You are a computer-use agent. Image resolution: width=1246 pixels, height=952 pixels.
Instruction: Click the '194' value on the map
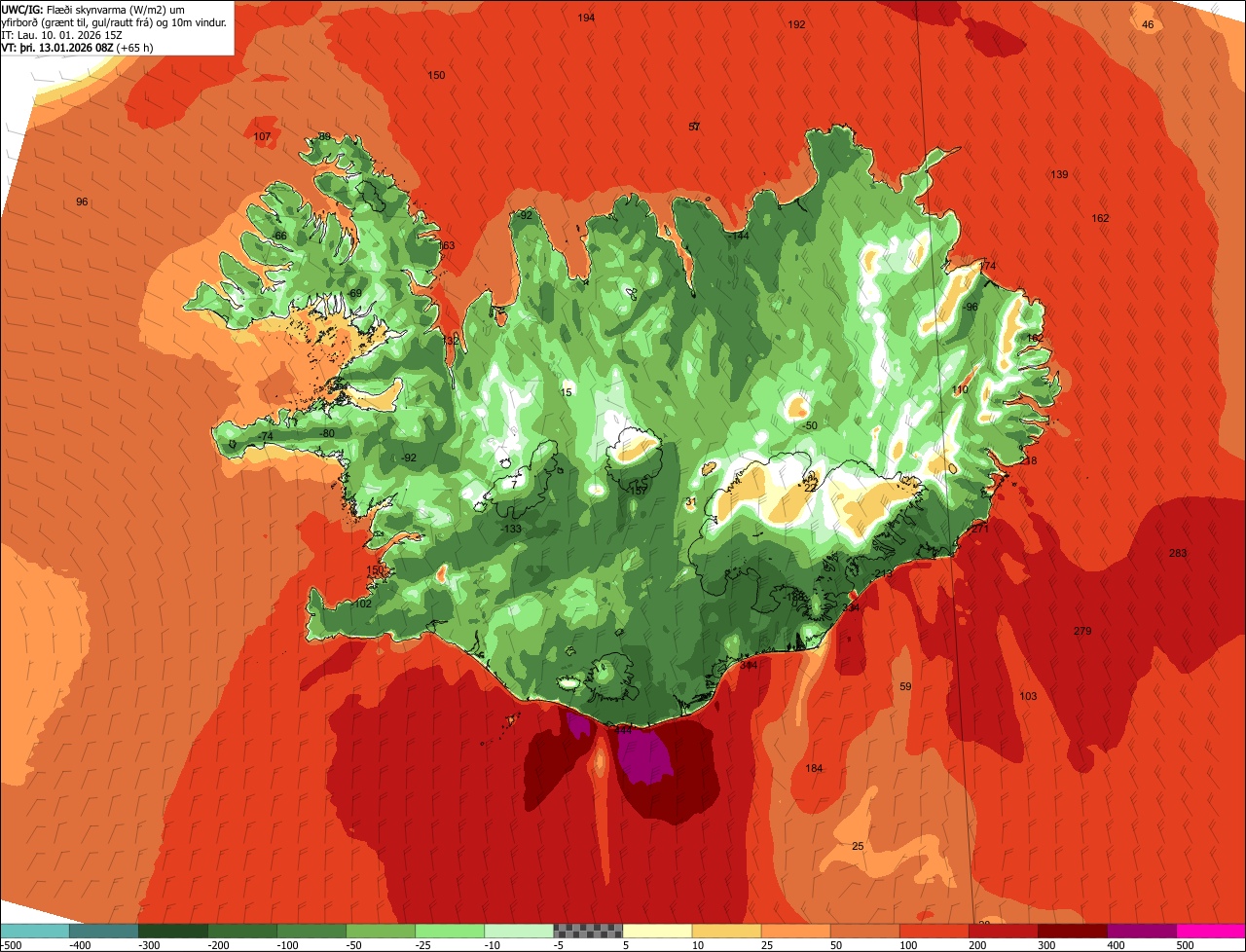pos(586,18)
